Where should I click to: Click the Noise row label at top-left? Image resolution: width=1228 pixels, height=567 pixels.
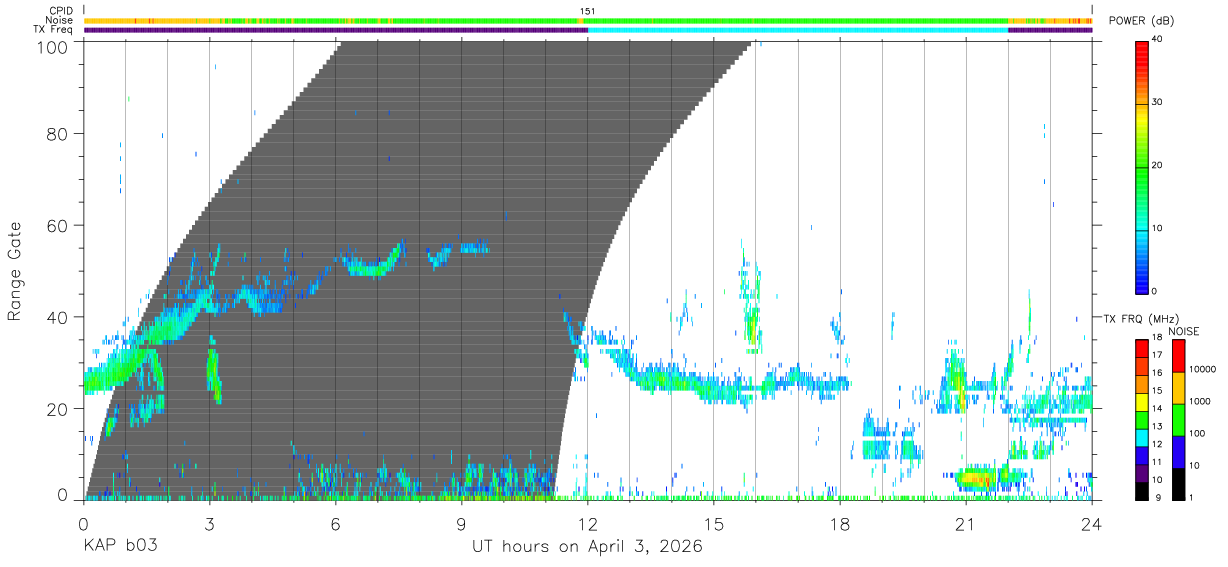point(59,20)
